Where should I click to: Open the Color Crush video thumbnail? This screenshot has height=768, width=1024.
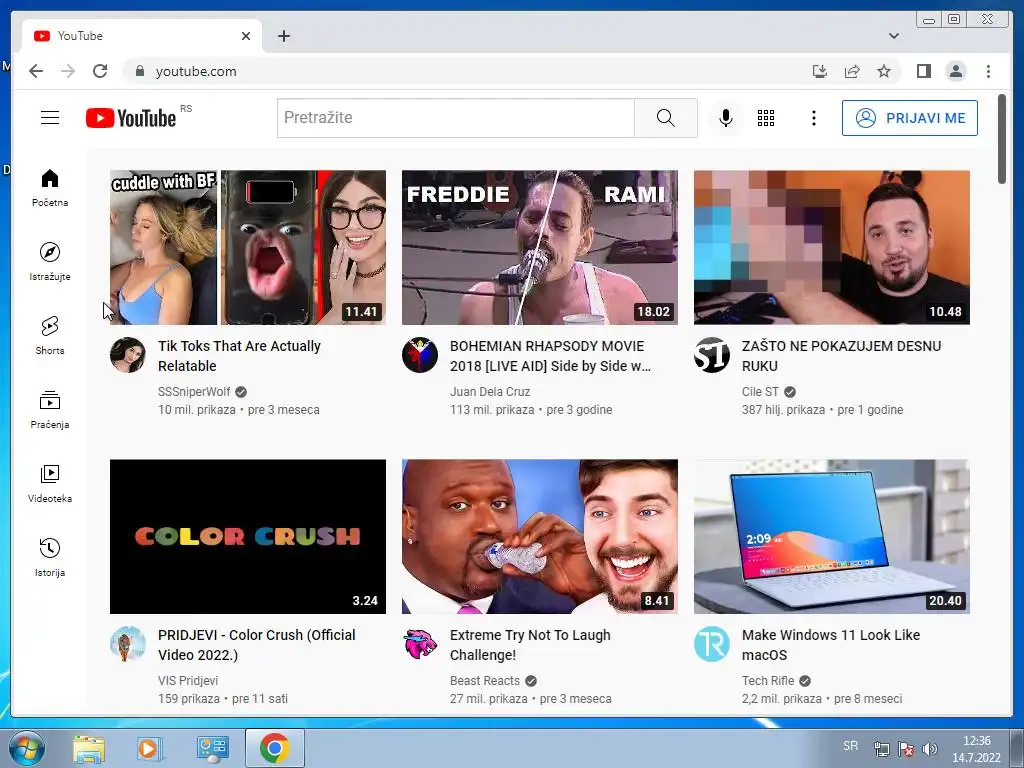coord(248,536)
